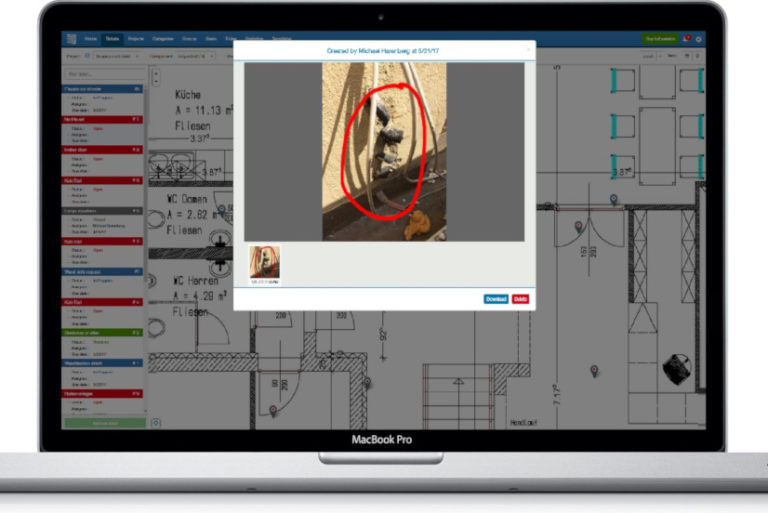Click the blue Download button
The image size is (768, 513).
[496, 299]
